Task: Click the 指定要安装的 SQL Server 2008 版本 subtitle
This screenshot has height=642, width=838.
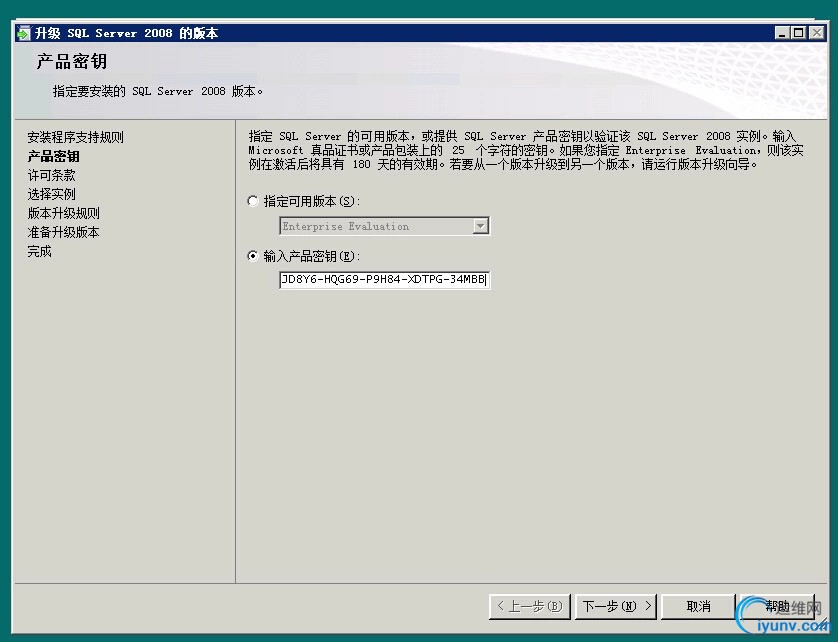Action: pos(158,91)
